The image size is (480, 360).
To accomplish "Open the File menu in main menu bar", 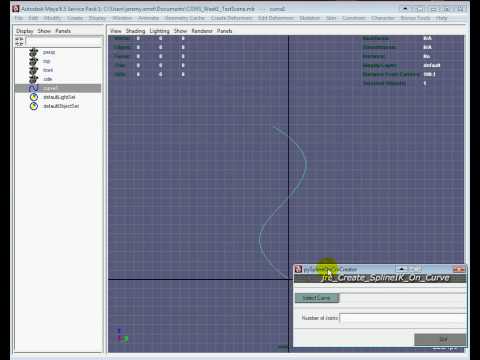I will click(19, 18).
